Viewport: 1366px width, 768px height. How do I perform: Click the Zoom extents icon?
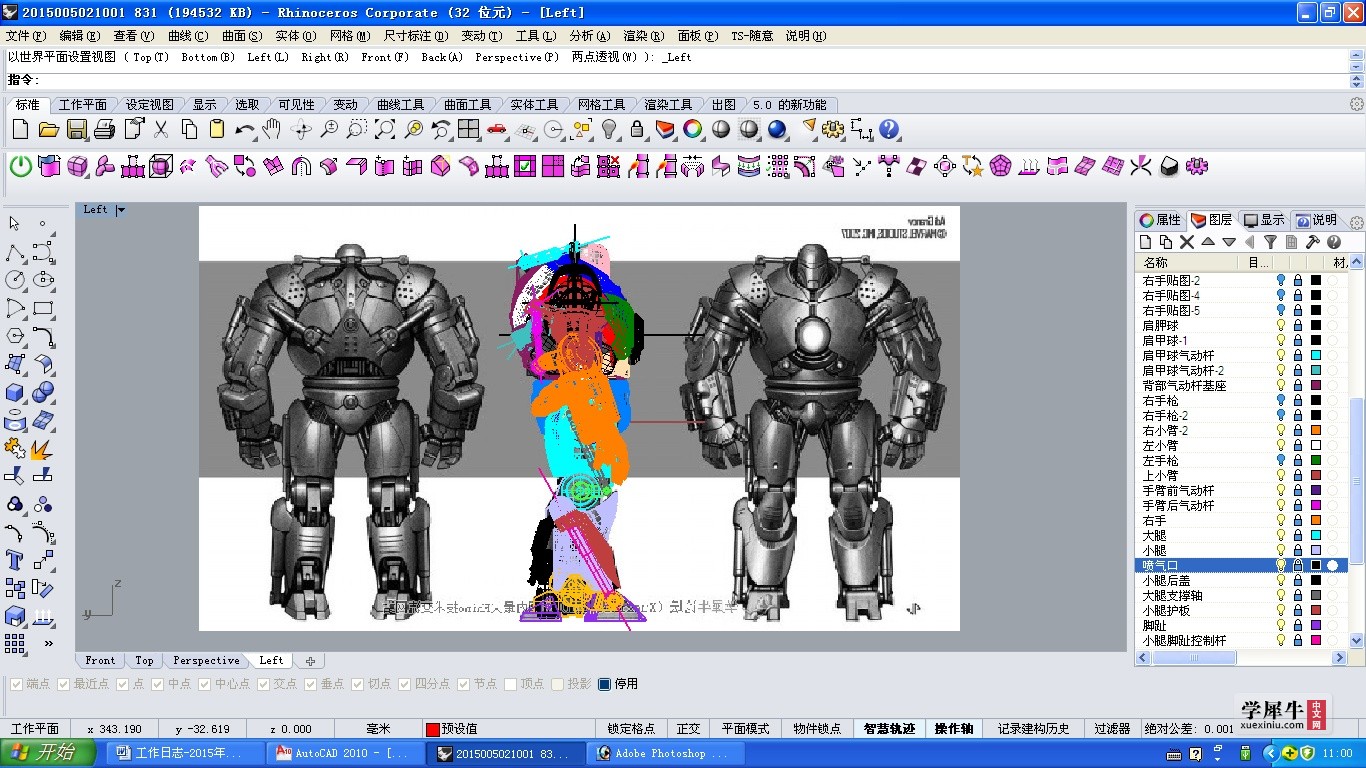pyautogui.click(x=385, y=129)
